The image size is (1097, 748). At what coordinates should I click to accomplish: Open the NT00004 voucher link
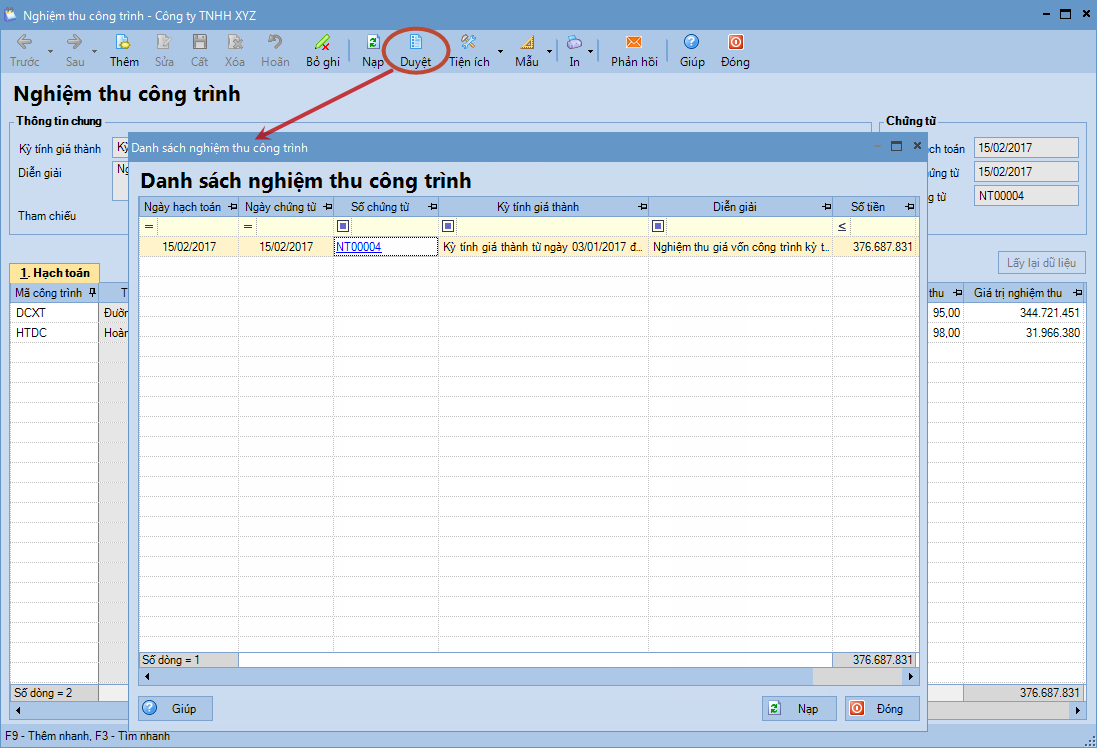click(358, 246)
